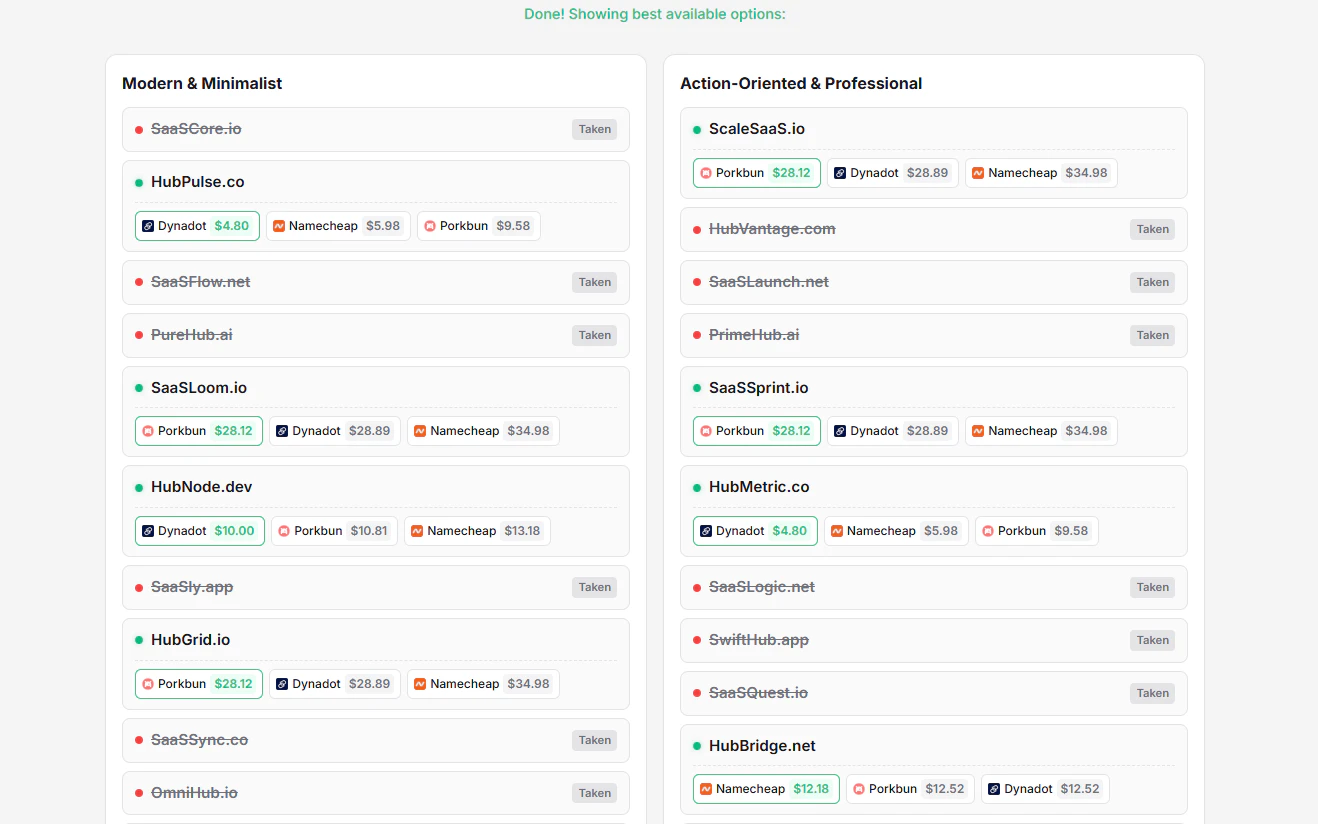This screenshot has height=824, width=1318.
Task: Click $4.80 price for HubPulse.co
Action: 232,226
